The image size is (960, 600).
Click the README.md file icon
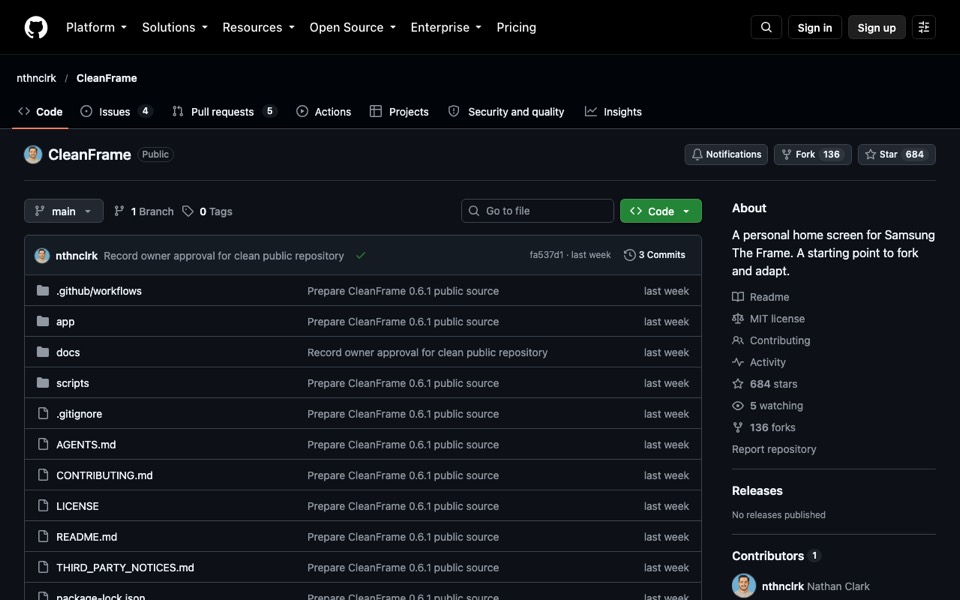pyautogui.click(x=43, y=536)
